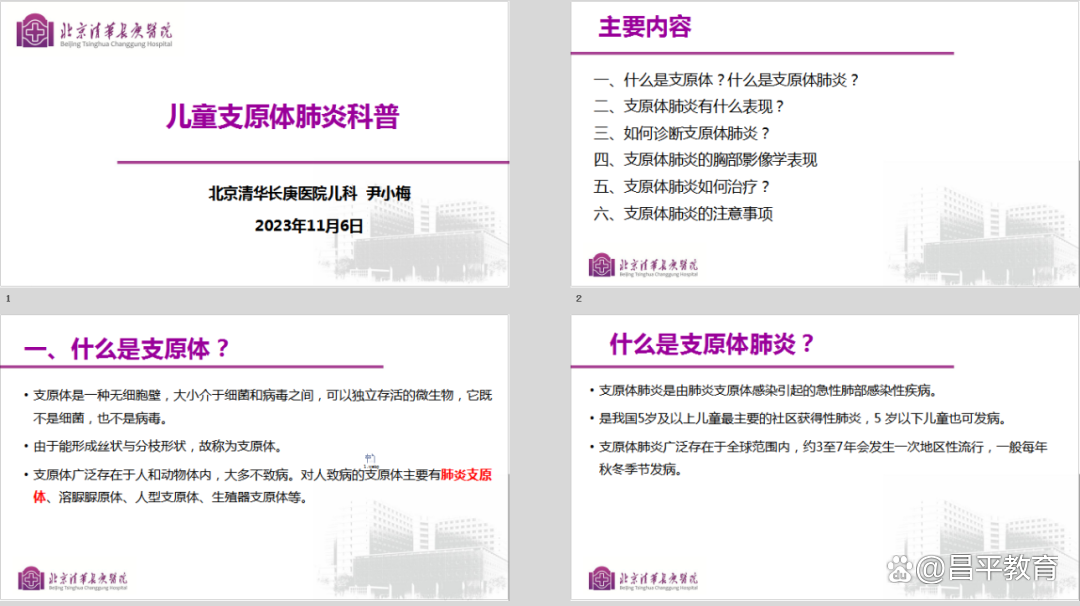The width and height of the screenshot is (1080, 606).
Task: Click slide number label 2 below second slide
Action: tap(579, 299)
